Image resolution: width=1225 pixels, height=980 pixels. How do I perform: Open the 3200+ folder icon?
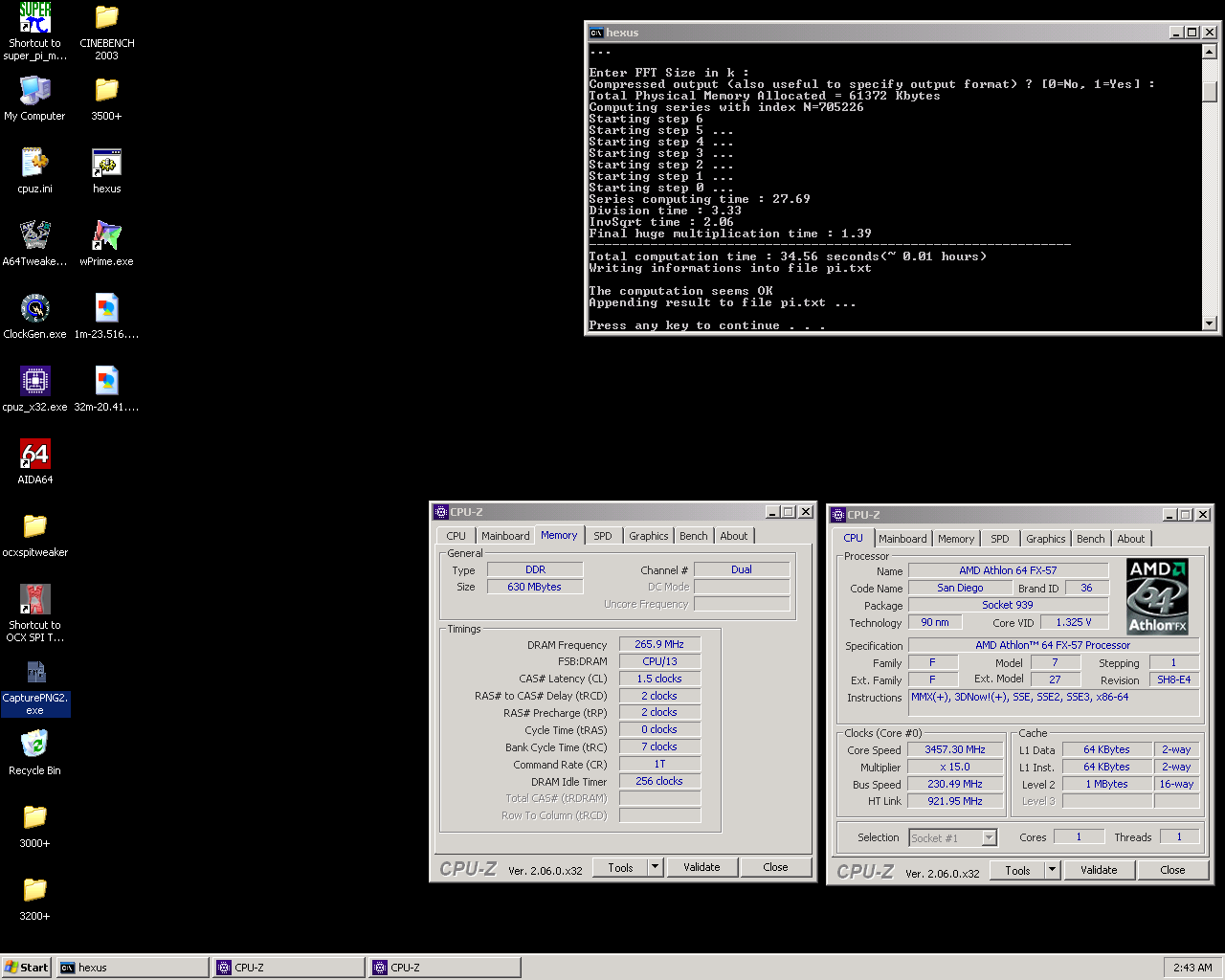[x=34, y=890]
